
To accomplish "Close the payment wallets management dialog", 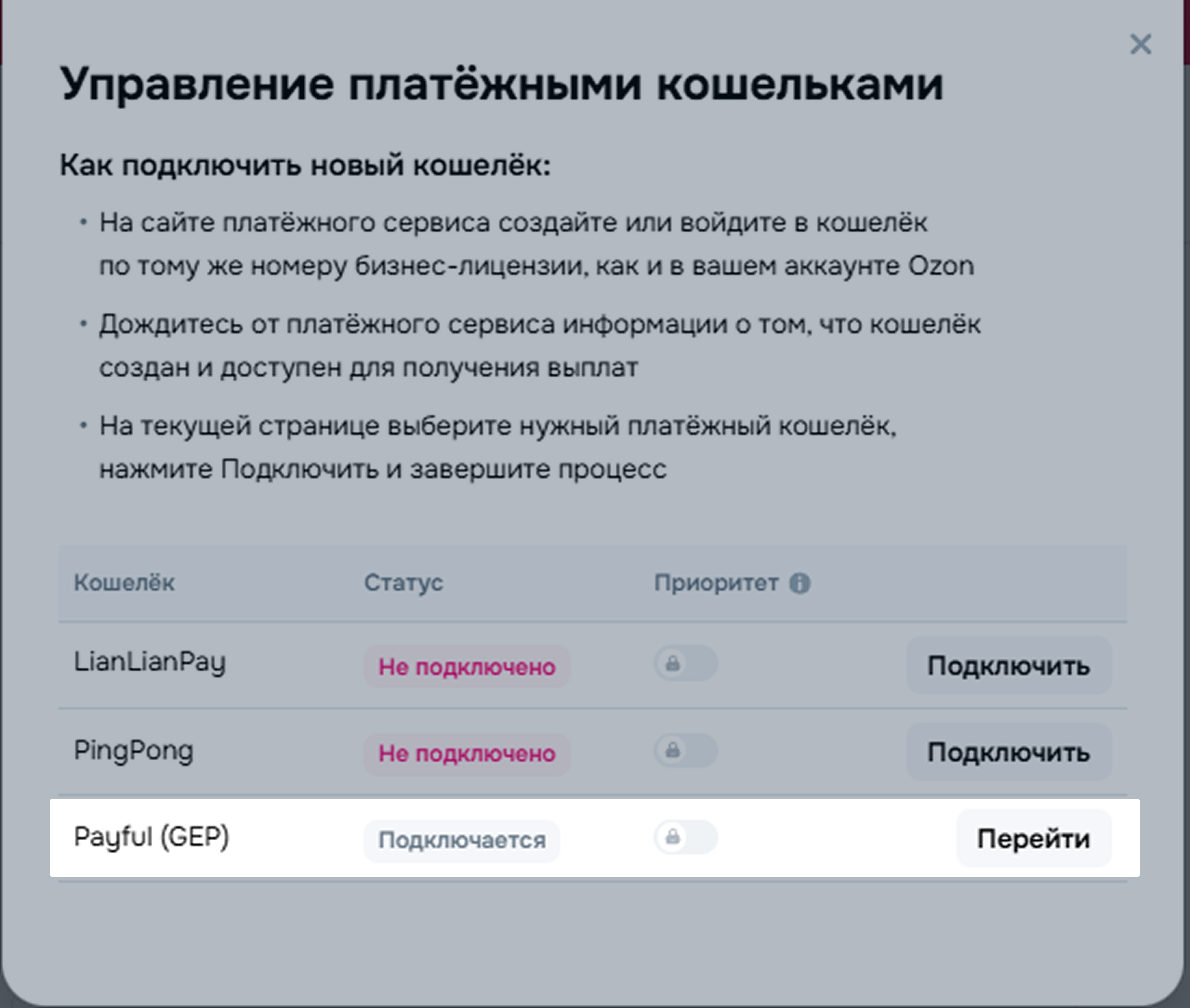I will coord(1140,44).
